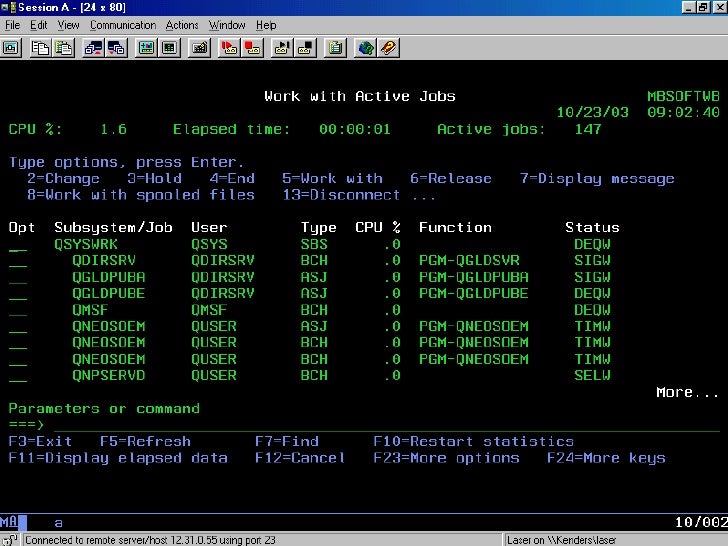This screenshot has height=546, width=728.
Task: Click the 'Status' column header
Action: click(x=592, y=228)
